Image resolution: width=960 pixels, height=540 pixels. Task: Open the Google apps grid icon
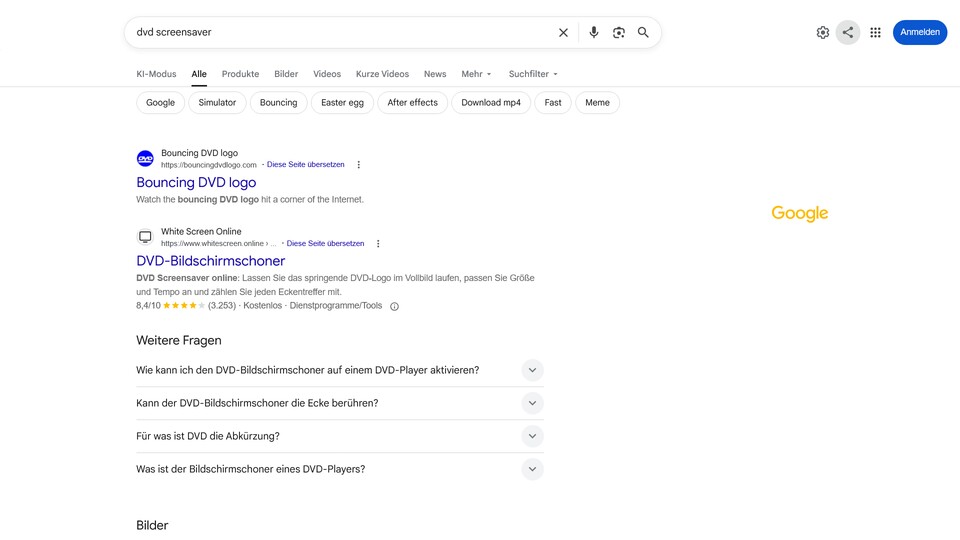[876, 32]
